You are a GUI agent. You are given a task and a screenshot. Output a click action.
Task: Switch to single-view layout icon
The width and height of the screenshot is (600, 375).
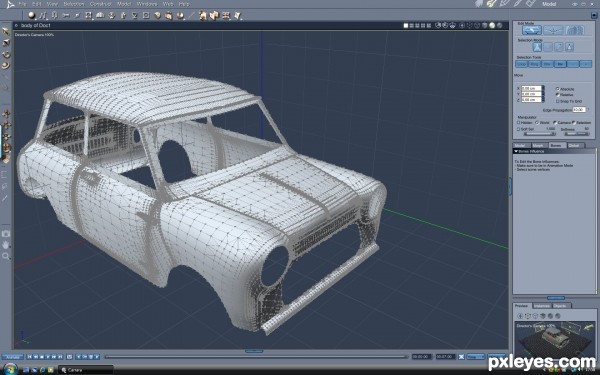406,26
